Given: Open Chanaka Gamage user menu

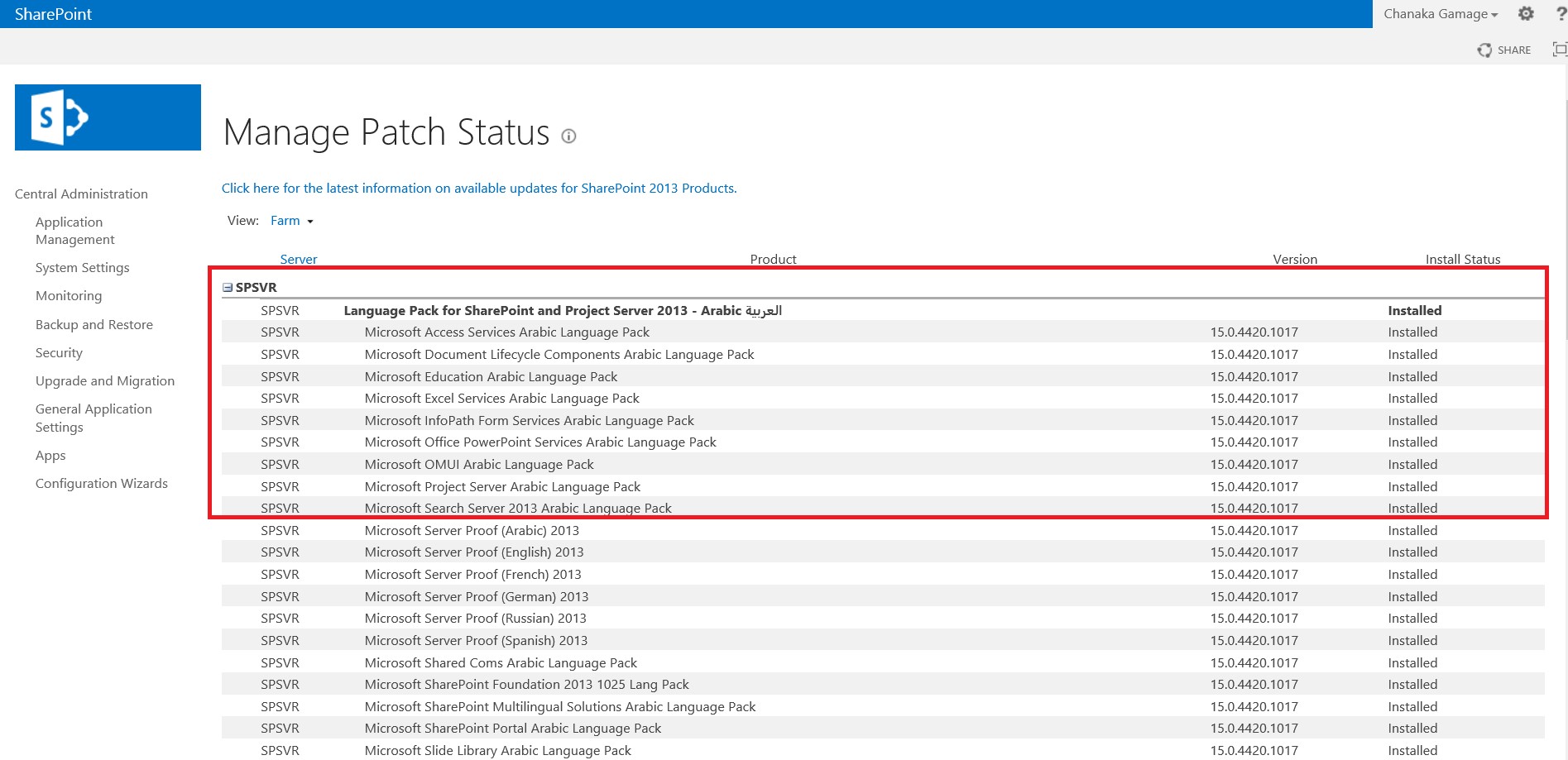Looking at the screenshot, I should 1441,14.
